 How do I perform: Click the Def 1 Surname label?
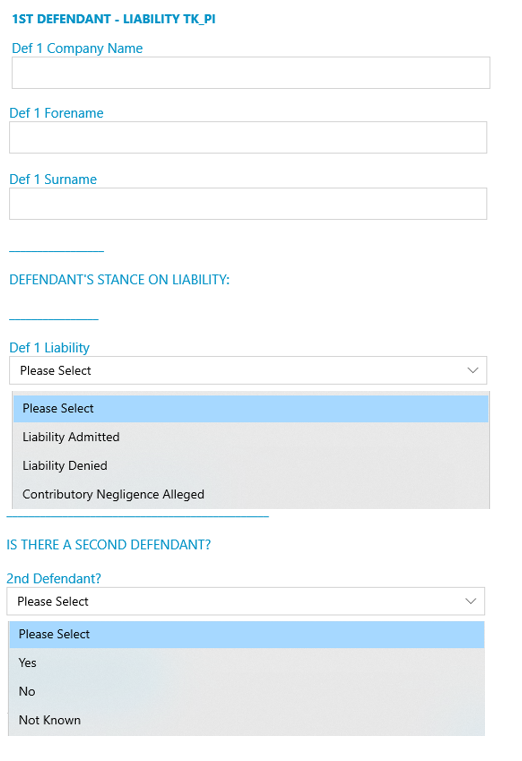pyautogui.click(x=53, y=180)
